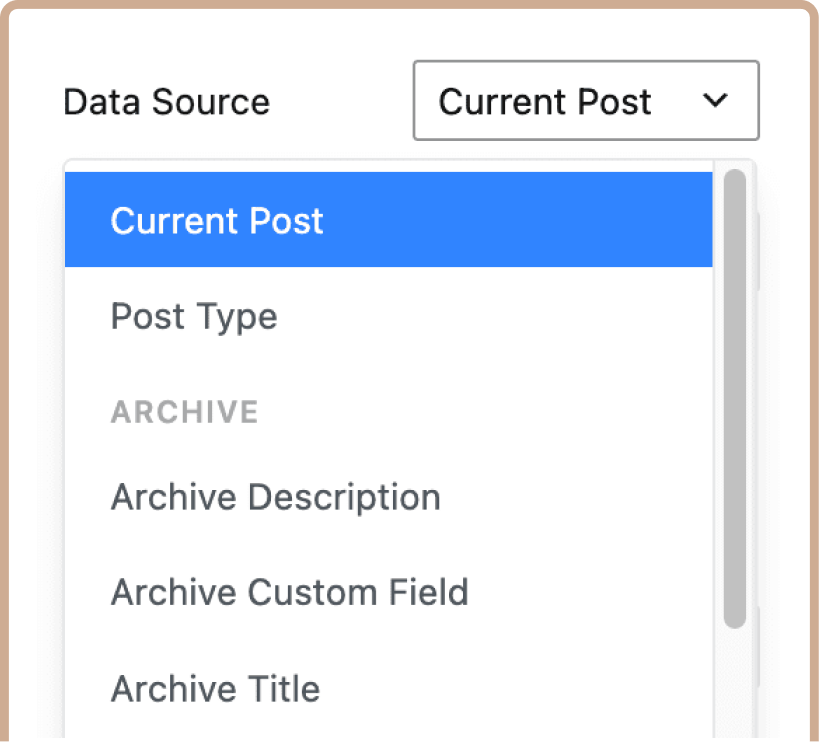
Task: Open the Data Source combo box
Action: coord(586,100)
